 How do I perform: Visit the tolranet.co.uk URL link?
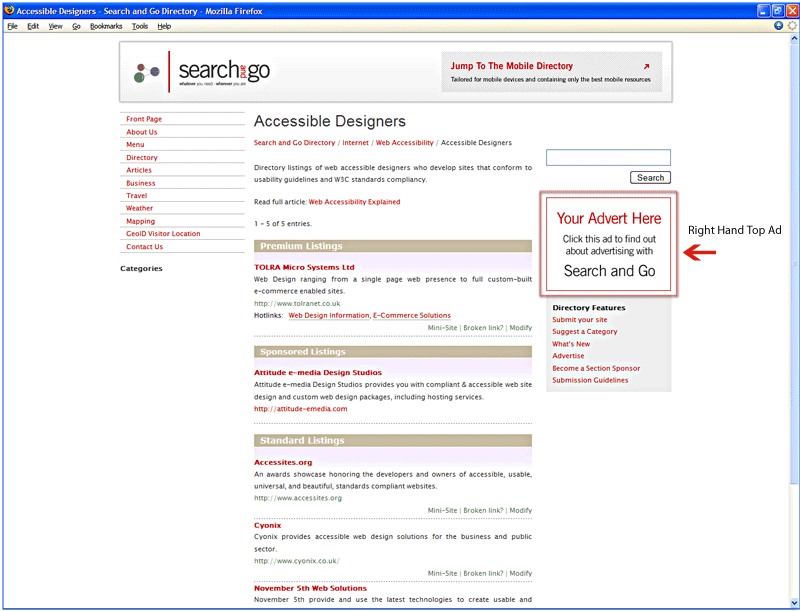[x=297, y=303]
